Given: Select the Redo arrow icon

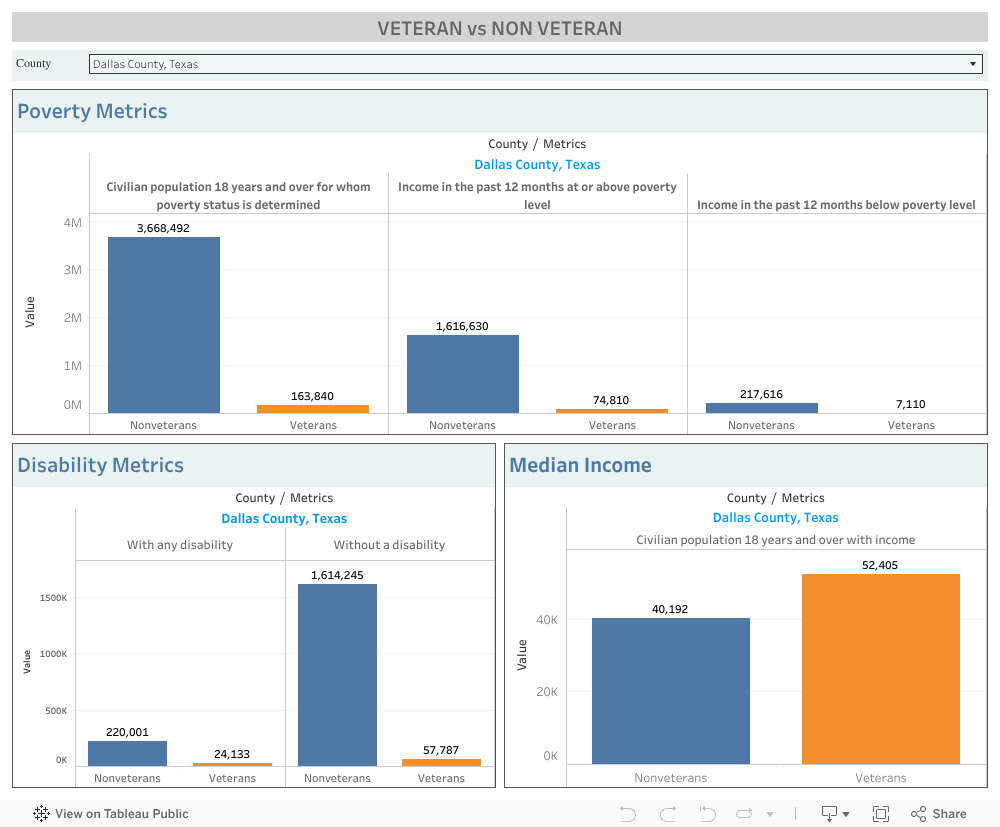Looking at the screenshot, I should coord(667,813).
